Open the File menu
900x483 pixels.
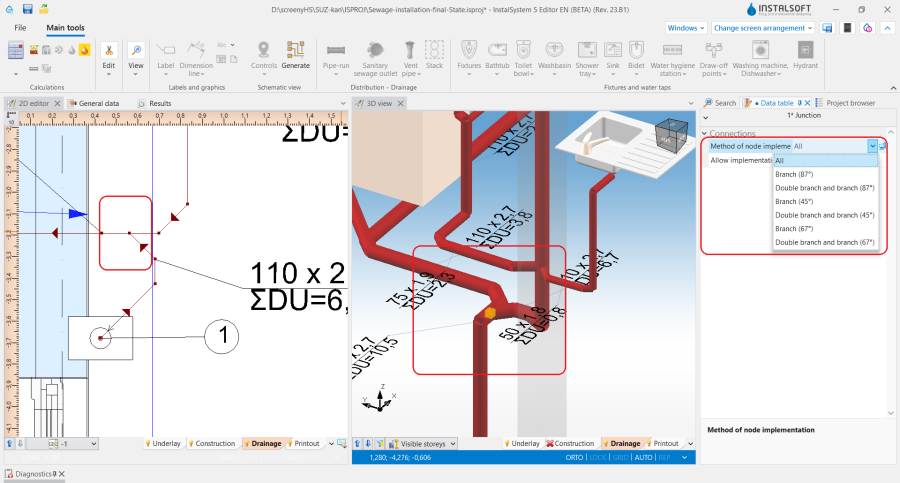[20, 28]
